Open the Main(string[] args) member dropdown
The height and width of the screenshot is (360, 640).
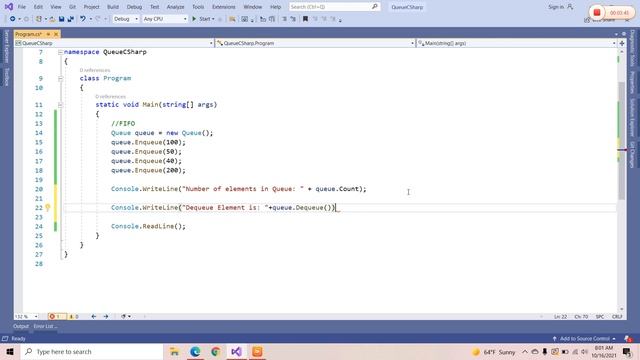click(x=516, y=43)
